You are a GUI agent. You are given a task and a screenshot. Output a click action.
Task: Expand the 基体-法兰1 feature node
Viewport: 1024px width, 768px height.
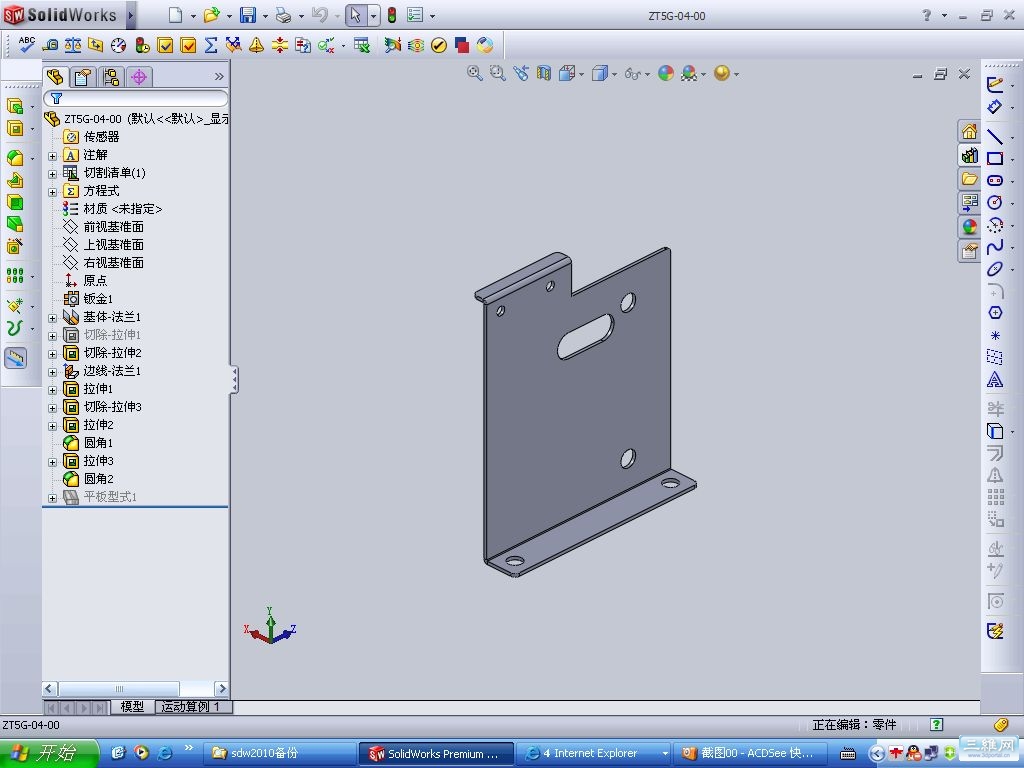coord(52,318)
